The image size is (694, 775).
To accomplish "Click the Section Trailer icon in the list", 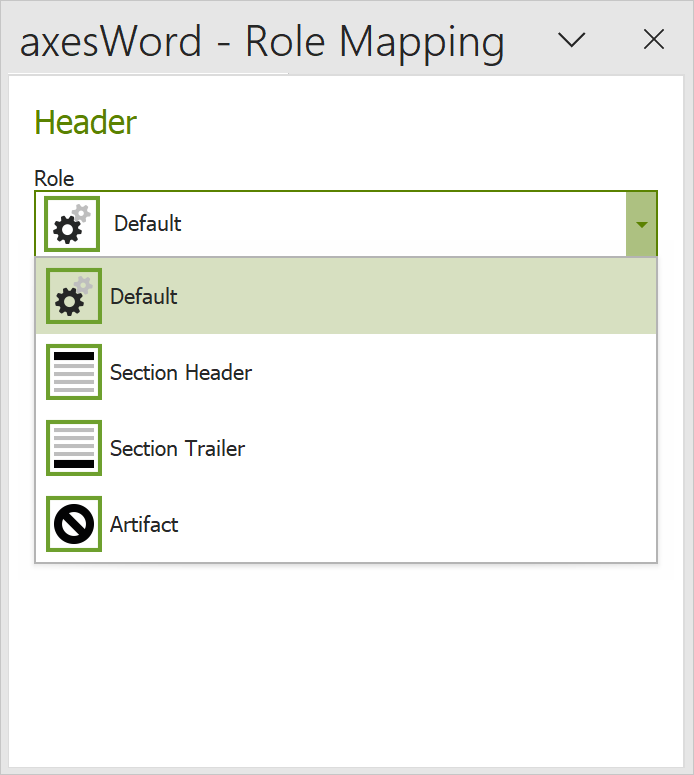I will [x=74, y=448].
